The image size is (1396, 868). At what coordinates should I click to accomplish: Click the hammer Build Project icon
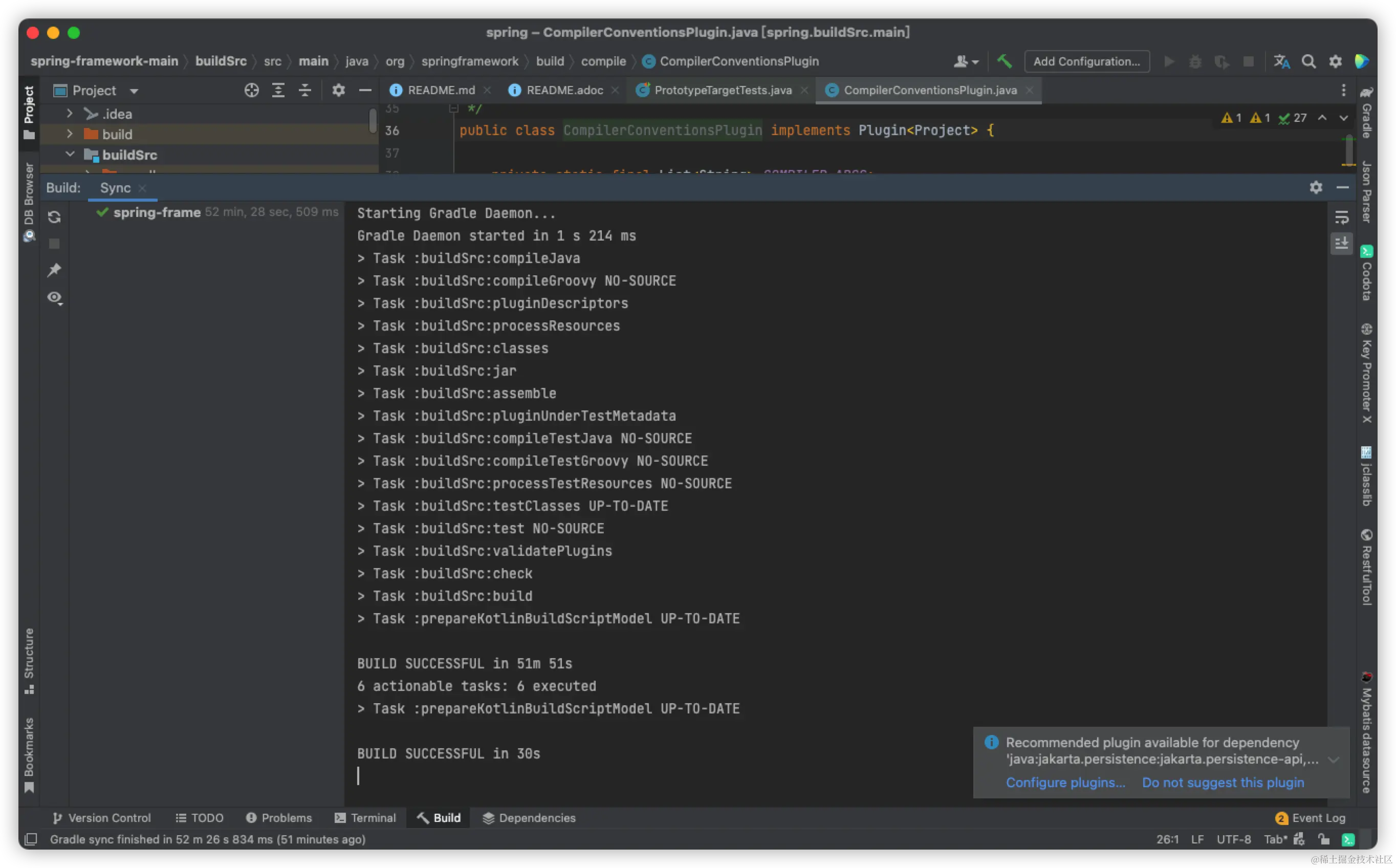pyautogui.click(x=1004, y=61)
